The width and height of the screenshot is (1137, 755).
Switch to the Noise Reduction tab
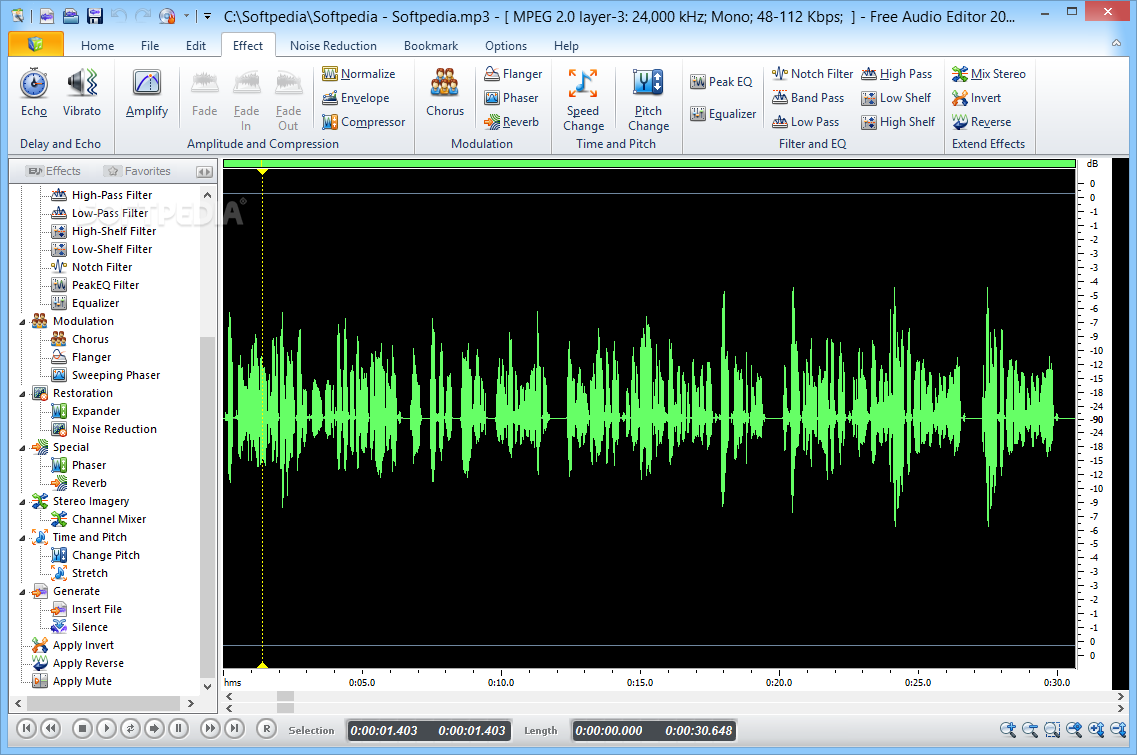[333, 45]
